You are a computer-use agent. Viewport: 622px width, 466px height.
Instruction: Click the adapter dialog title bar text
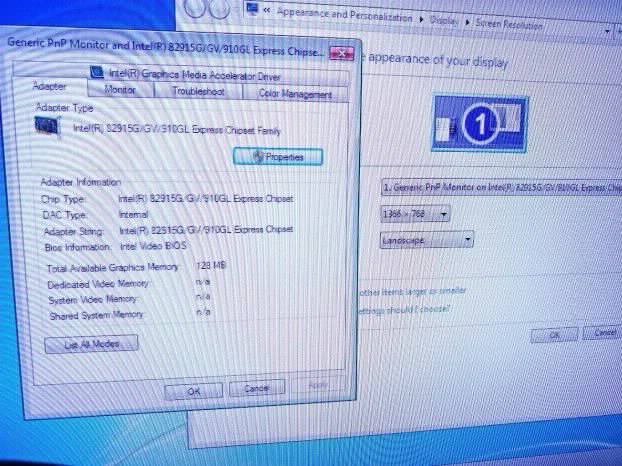tap(165, 47)
